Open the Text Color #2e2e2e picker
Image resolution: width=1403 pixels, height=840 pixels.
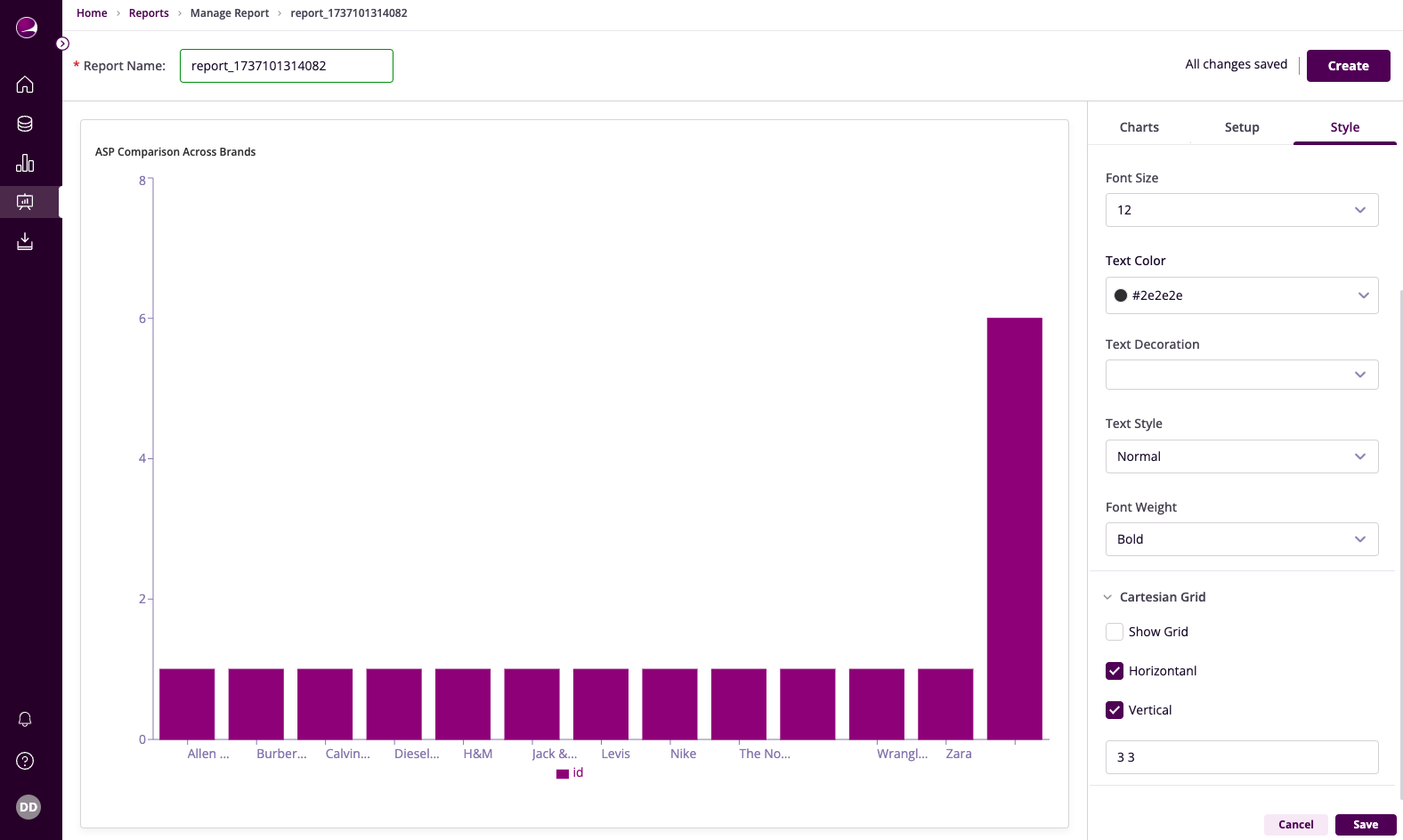click(1241, 295)
